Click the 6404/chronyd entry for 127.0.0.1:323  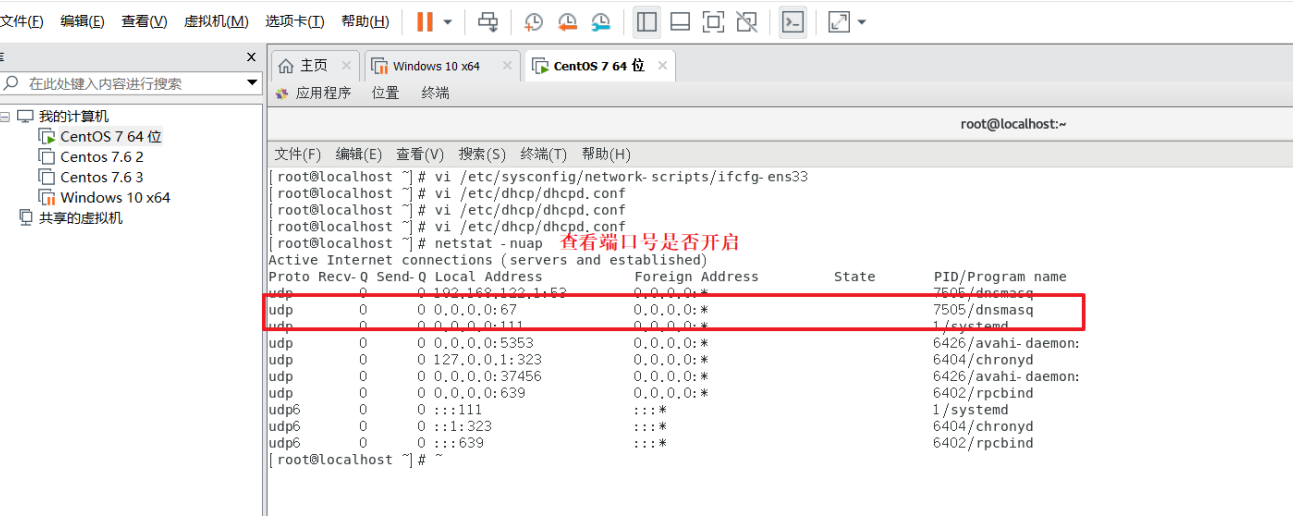tap(983, 360)
